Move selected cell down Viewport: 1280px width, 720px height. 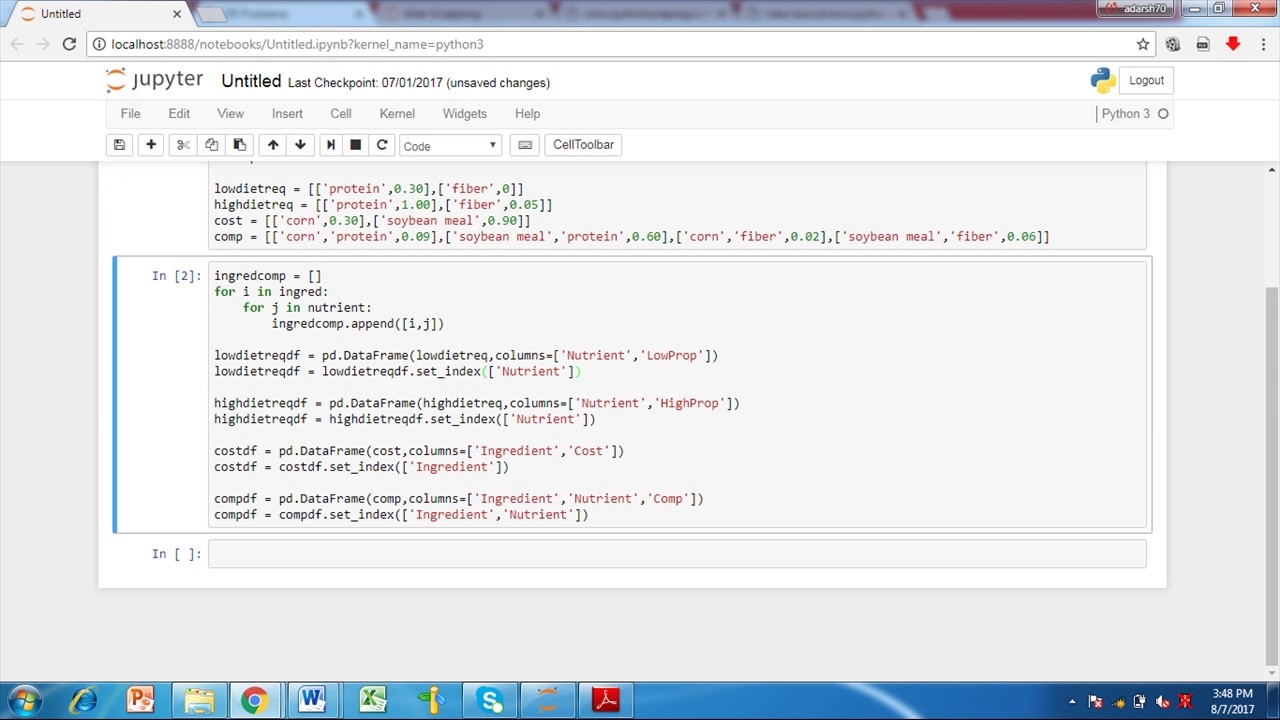tap(300, 145)
